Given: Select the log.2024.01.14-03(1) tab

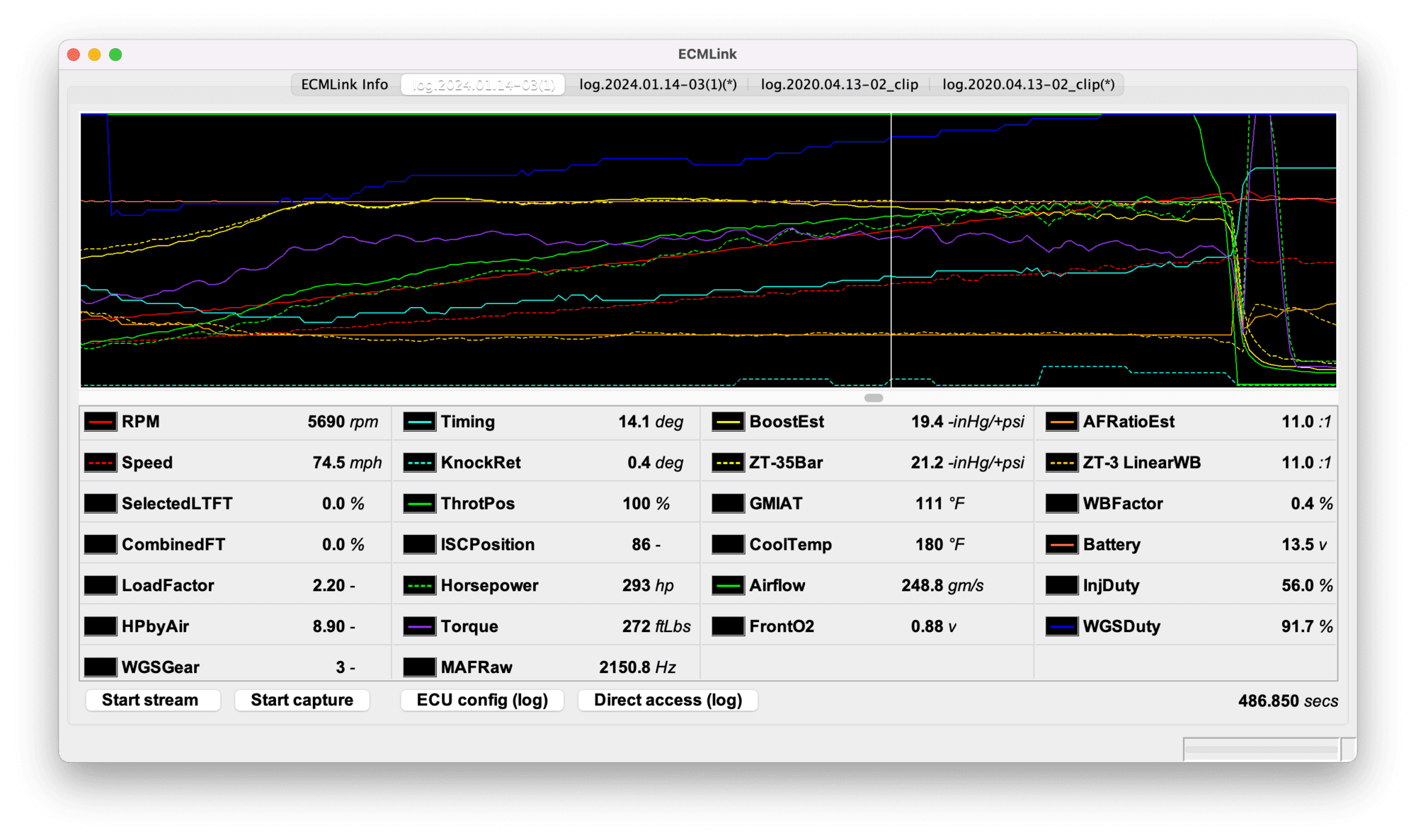Looking at the screenshot, I should coord(483,85).
